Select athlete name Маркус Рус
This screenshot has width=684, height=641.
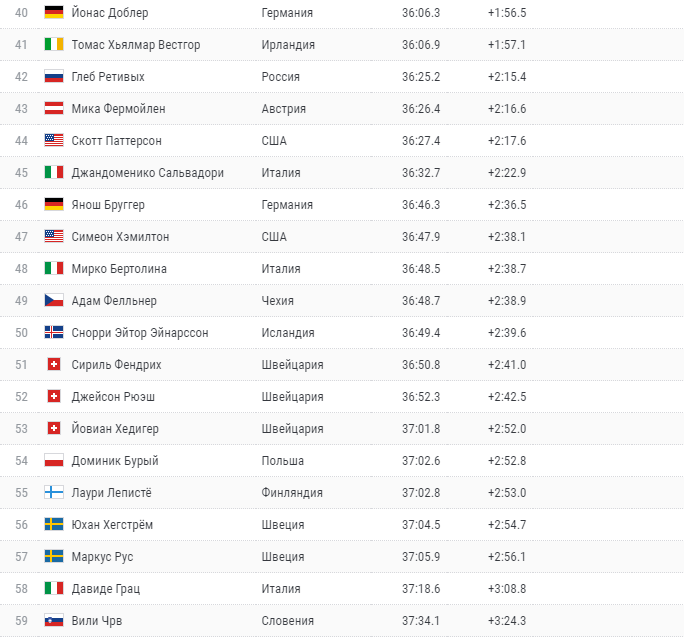pyautogui.click(x=102, y=557)
